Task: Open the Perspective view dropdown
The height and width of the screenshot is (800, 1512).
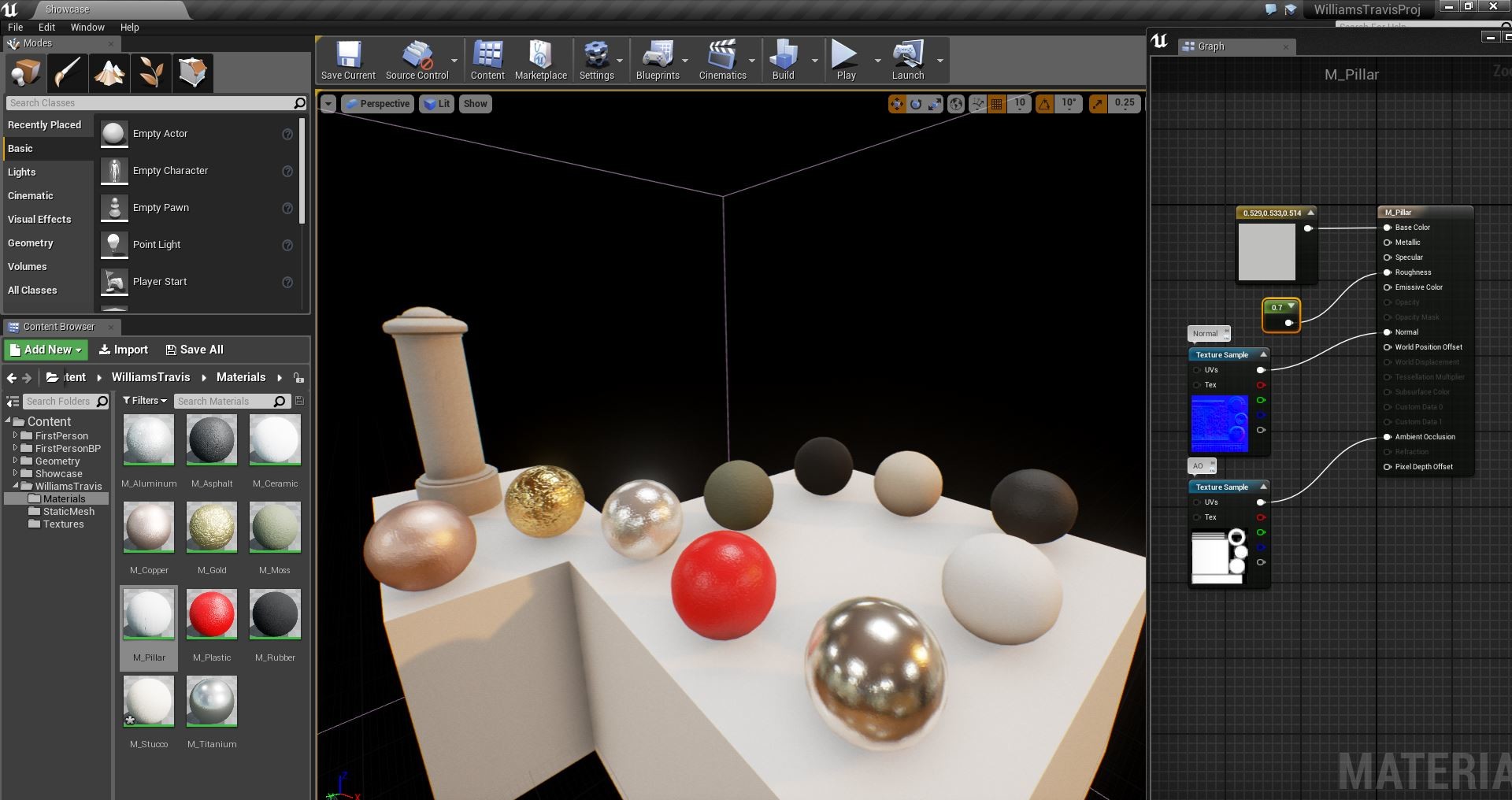Action: pos(378,104)
